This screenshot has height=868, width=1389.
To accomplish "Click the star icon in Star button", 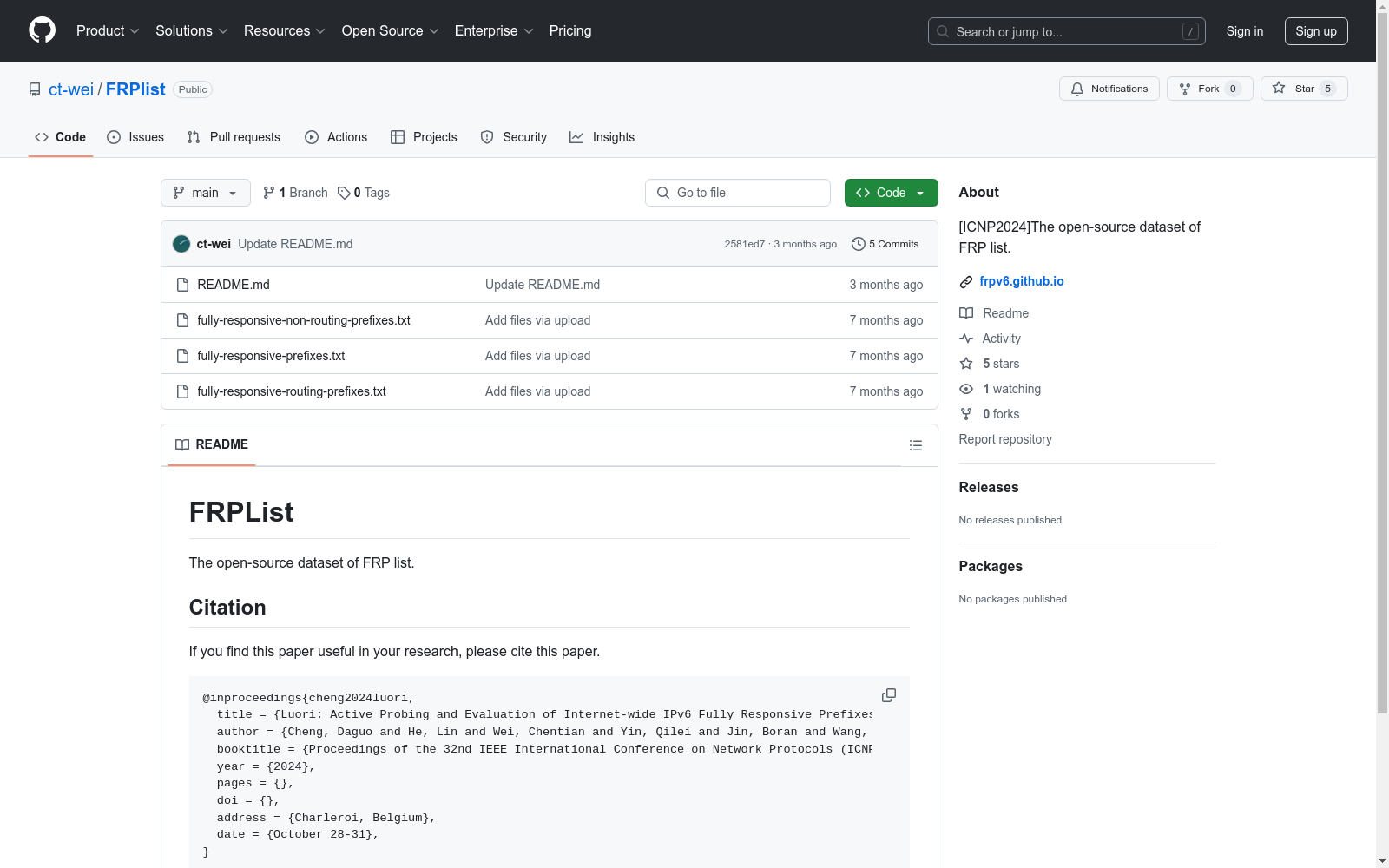I will tap(1279, 88).
